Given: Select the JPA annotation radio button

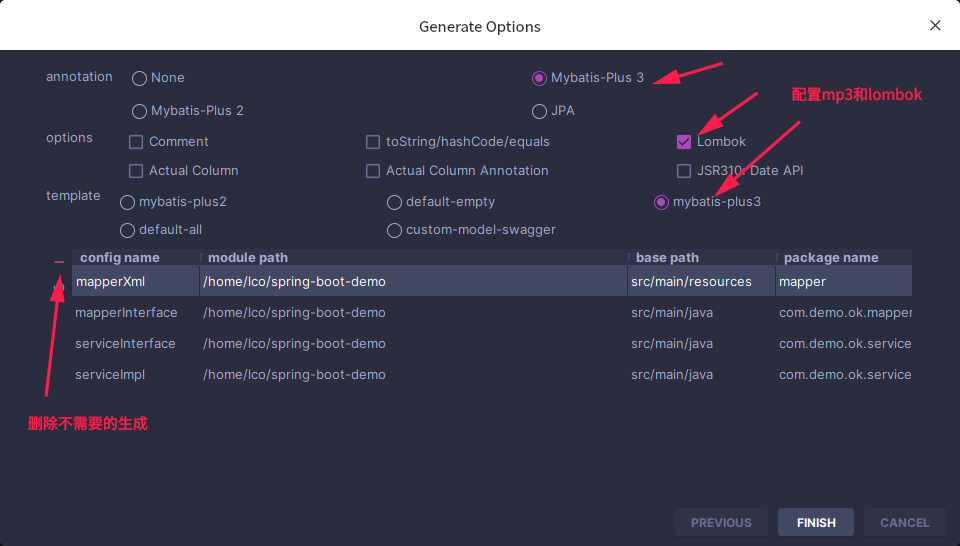Looking at the screenshot, I should pyautogui.click(x=539, y=111).
